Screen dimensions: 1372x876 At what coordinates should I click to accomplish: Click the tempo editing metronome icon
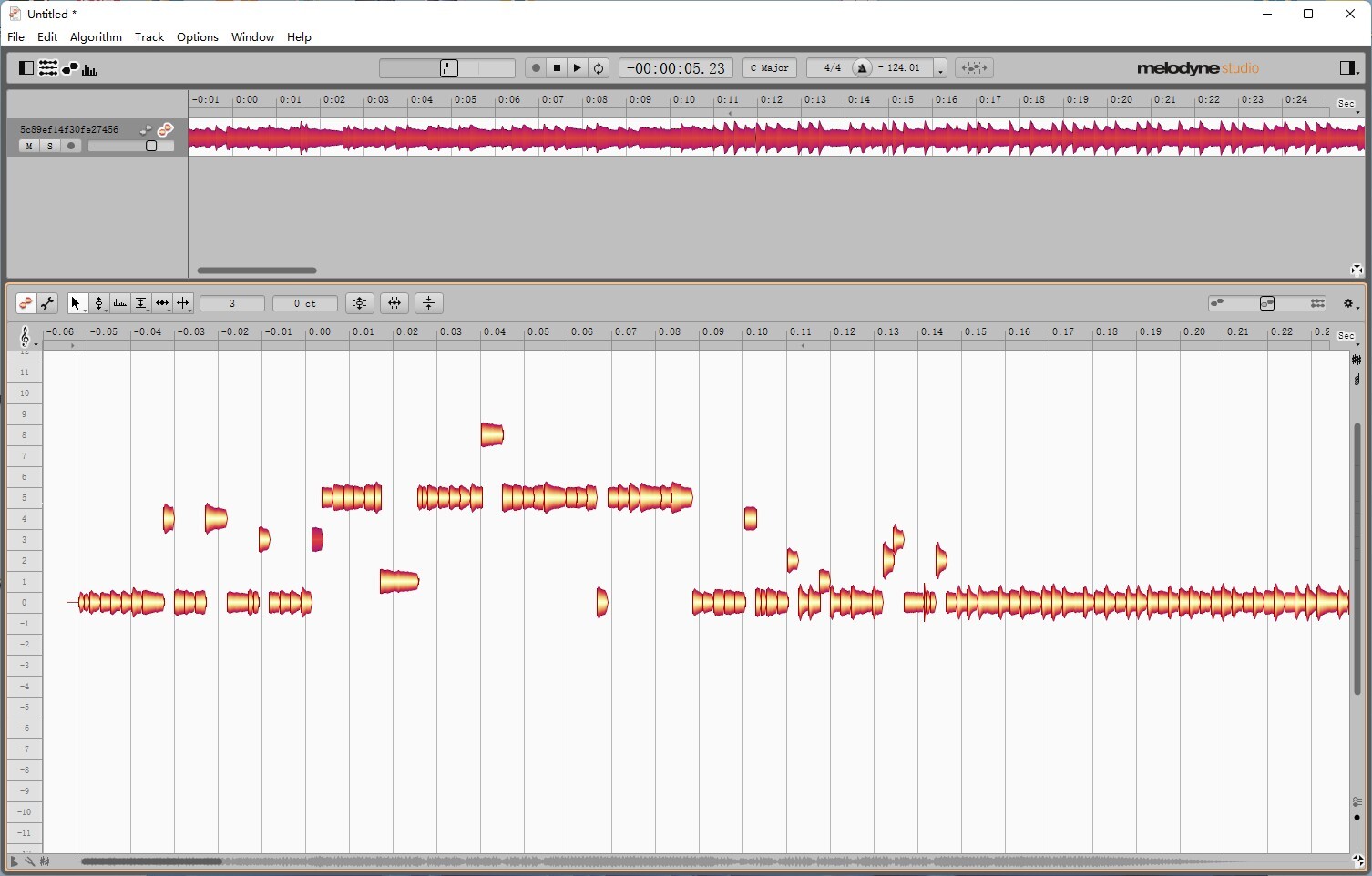point(861,67)
